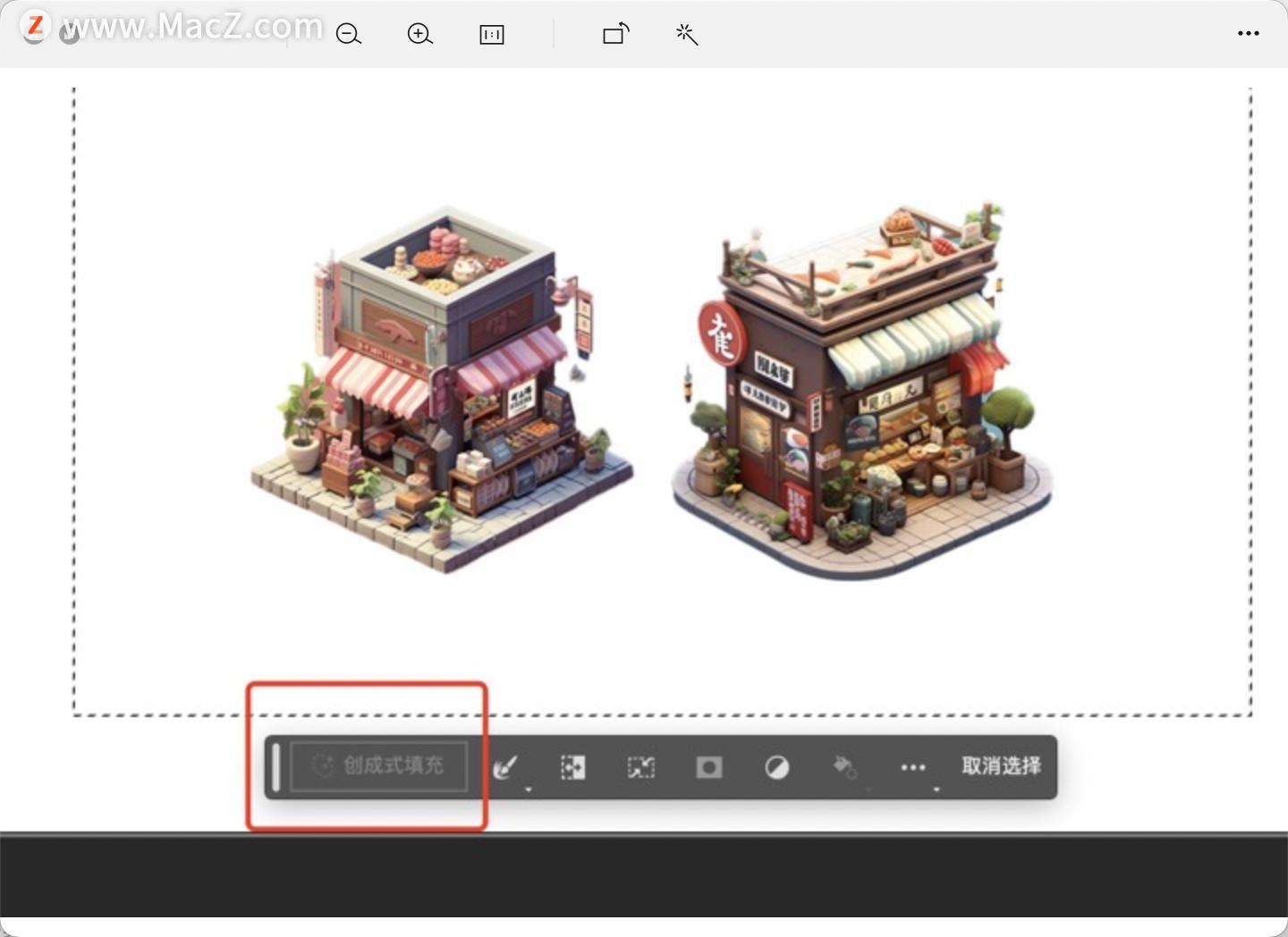
Task: Select the Zoom Out magnifier icon
Action: point(348,34)
